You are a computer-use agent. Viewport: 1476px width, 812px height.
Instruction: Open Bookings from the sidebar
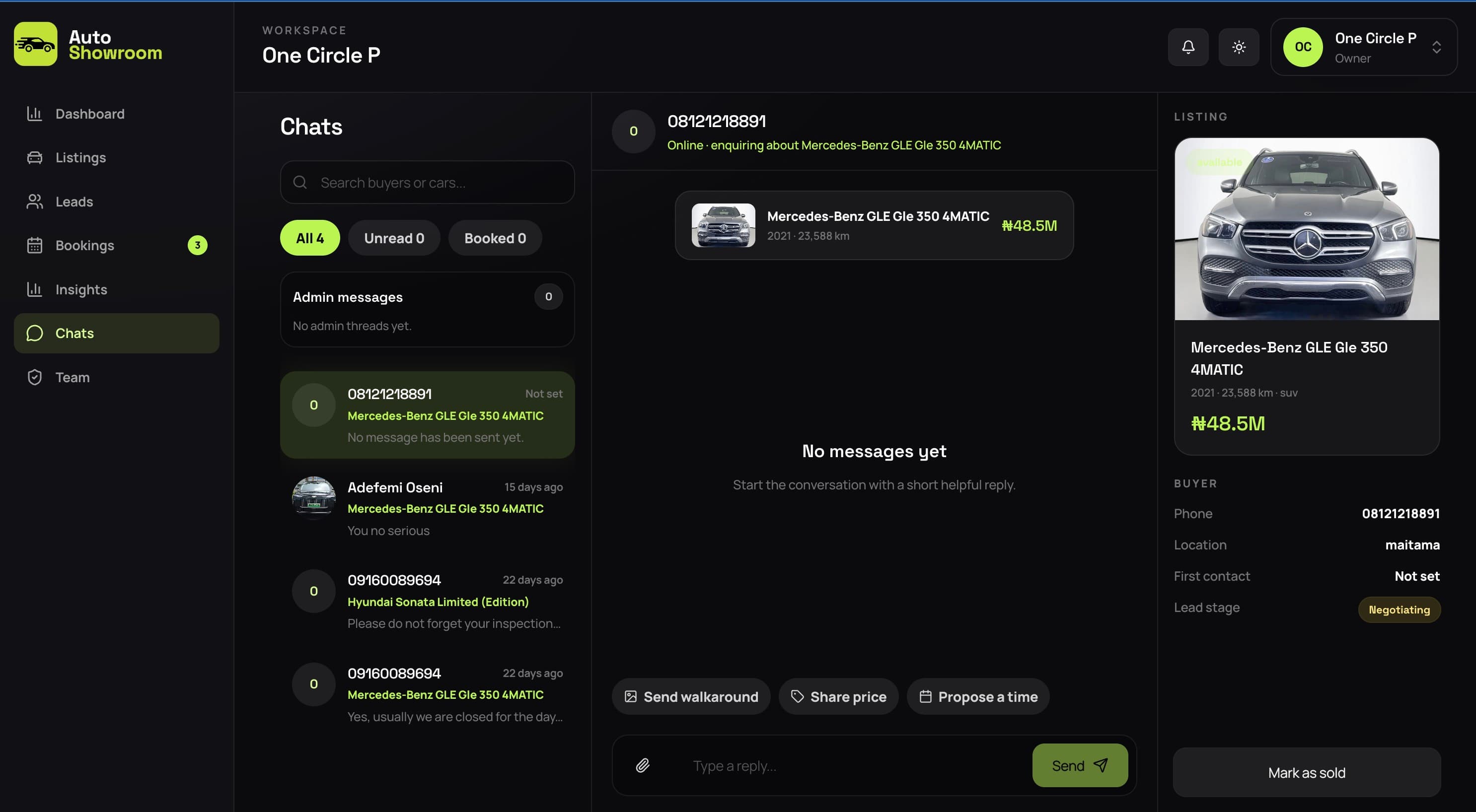point(116,245)
